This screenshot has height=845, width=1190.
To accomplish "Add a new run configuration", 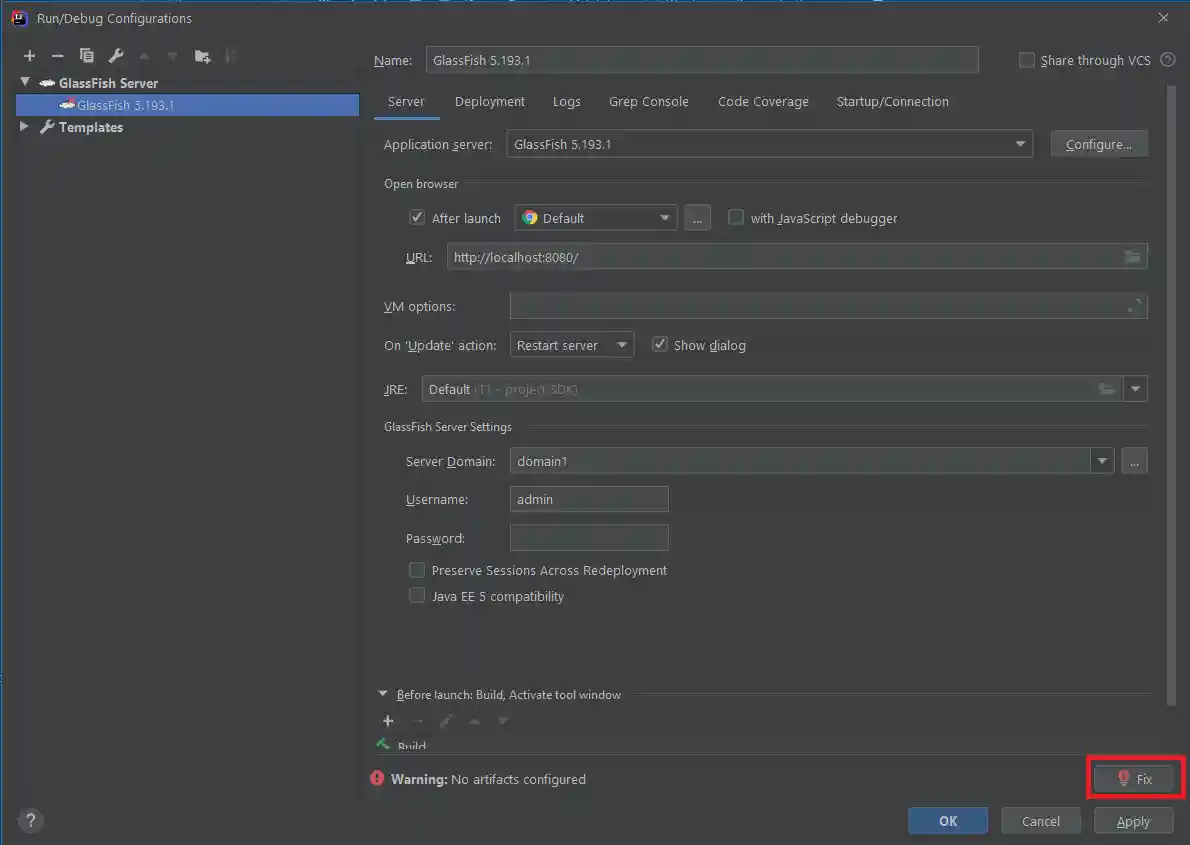I will pyautogui.click(x=29, y=56).
